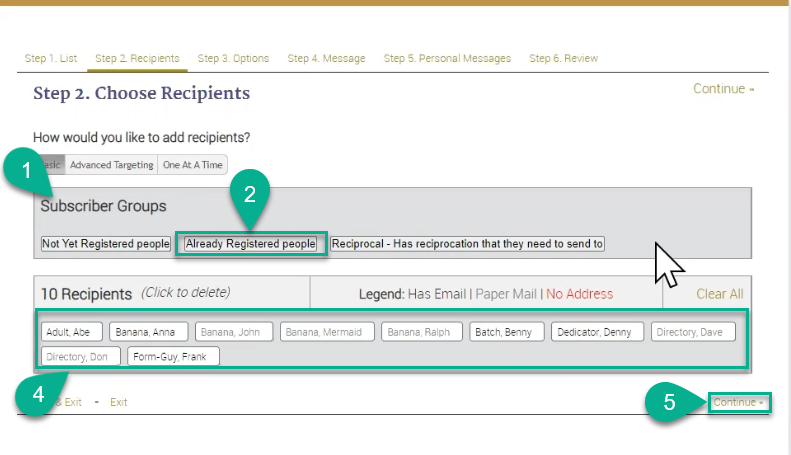Remove recipient Form-Guy, Frank
Image resolution: width=791 pixels, height=455 pixels.
[x=173, y=356]
